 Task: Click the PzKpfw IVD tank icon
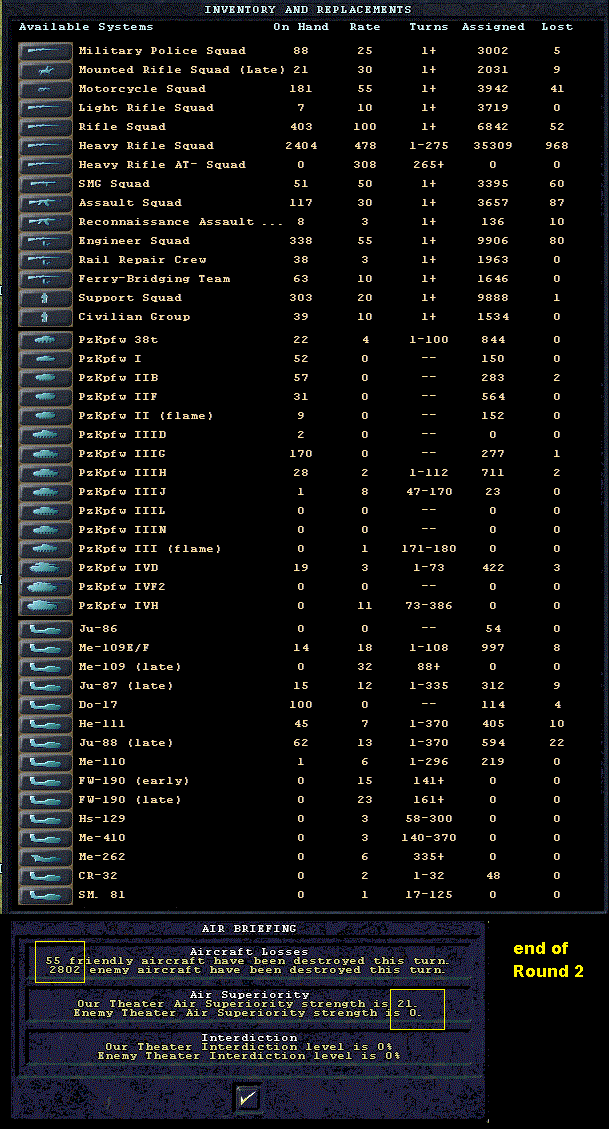[45, 567]
